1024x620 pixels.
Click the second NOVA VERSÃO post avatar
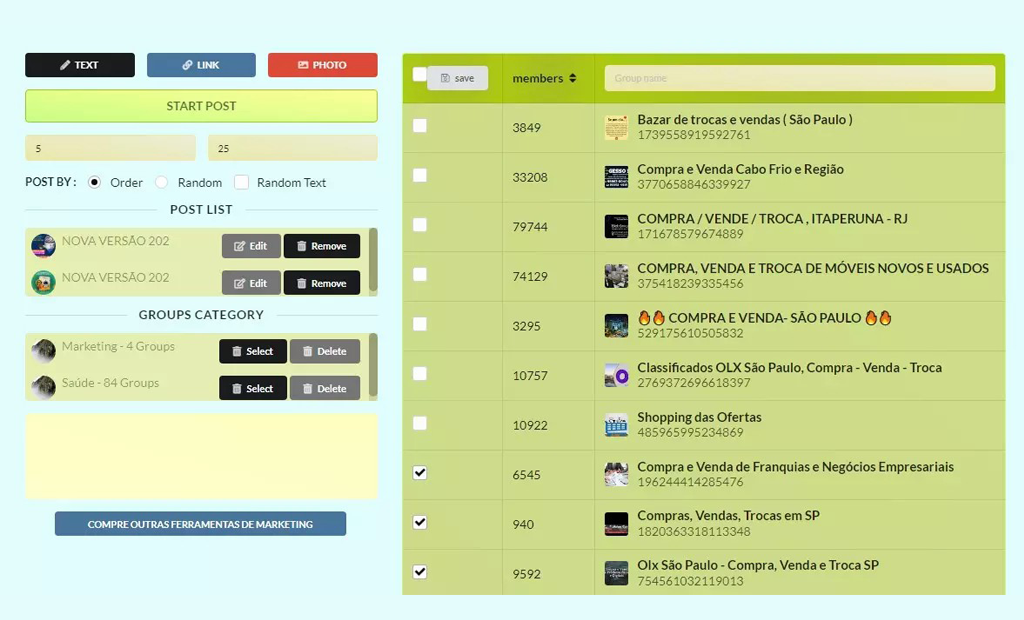pos(43,282)
